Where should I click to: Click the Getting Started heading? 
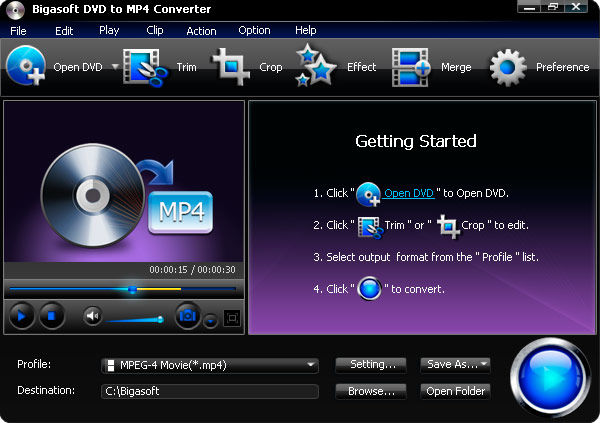pos(416,141)
